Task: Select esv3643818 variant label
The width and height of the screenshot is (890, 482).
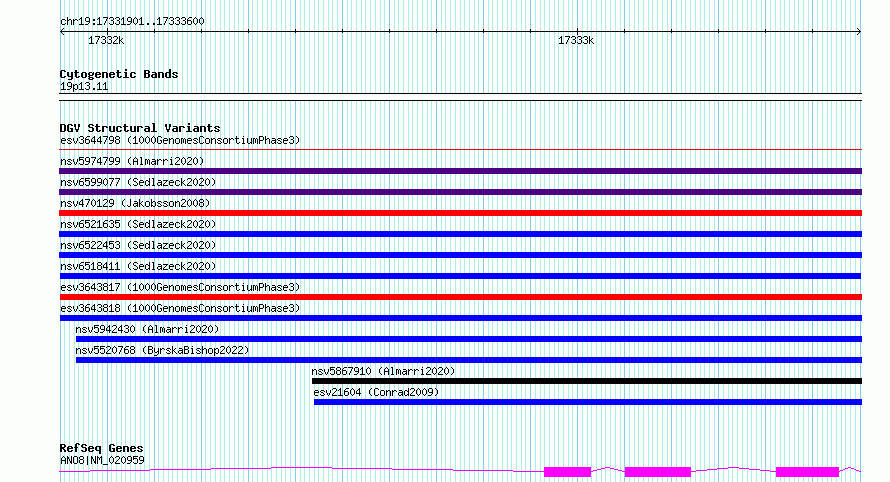Action: click(180, 308)
